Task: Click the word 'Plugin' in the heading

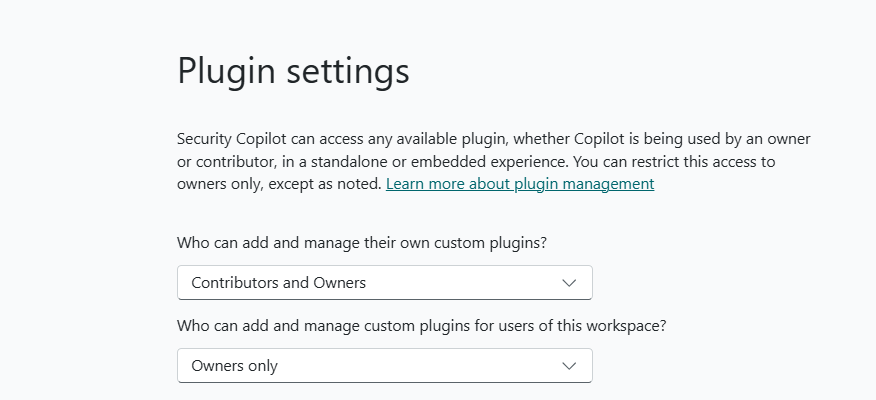Action: pos(222,72)
